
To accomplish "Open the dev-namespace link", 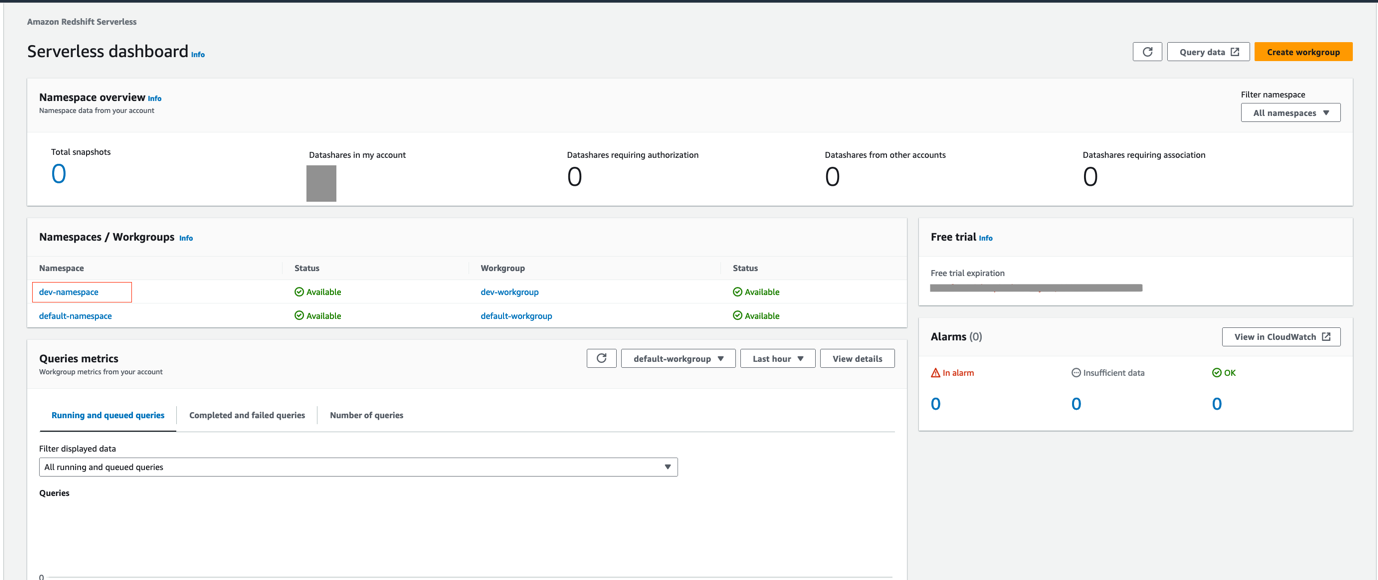I will (69, 292).
